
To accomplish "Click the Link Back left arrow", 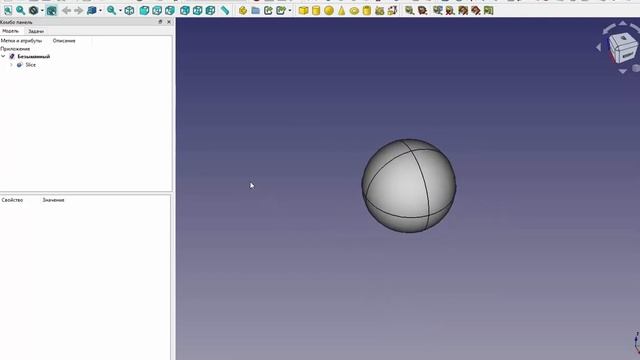I will click(67, 11).
